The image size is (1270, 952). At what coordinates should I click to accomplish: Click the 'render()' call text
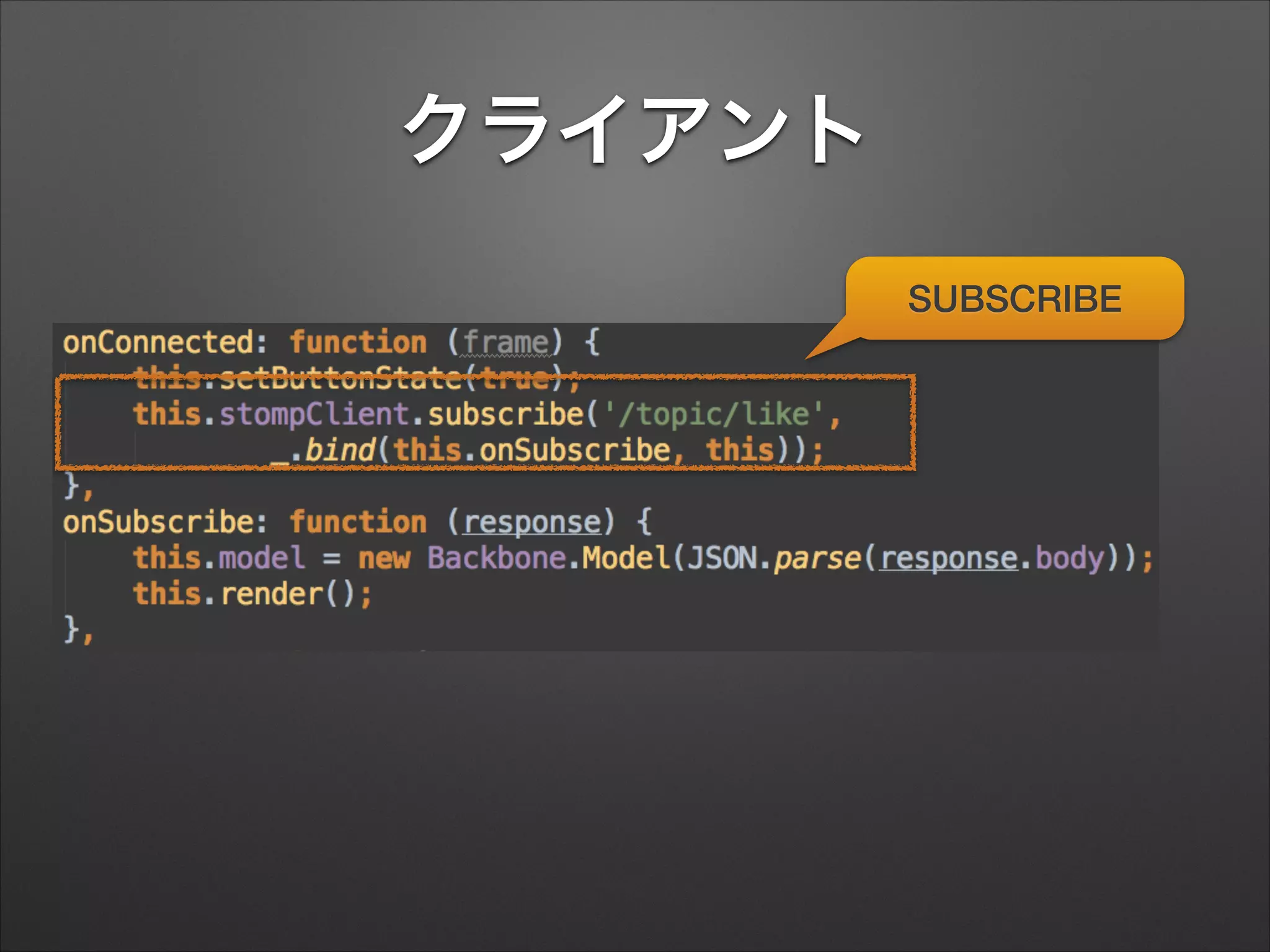tap(288, 594)
